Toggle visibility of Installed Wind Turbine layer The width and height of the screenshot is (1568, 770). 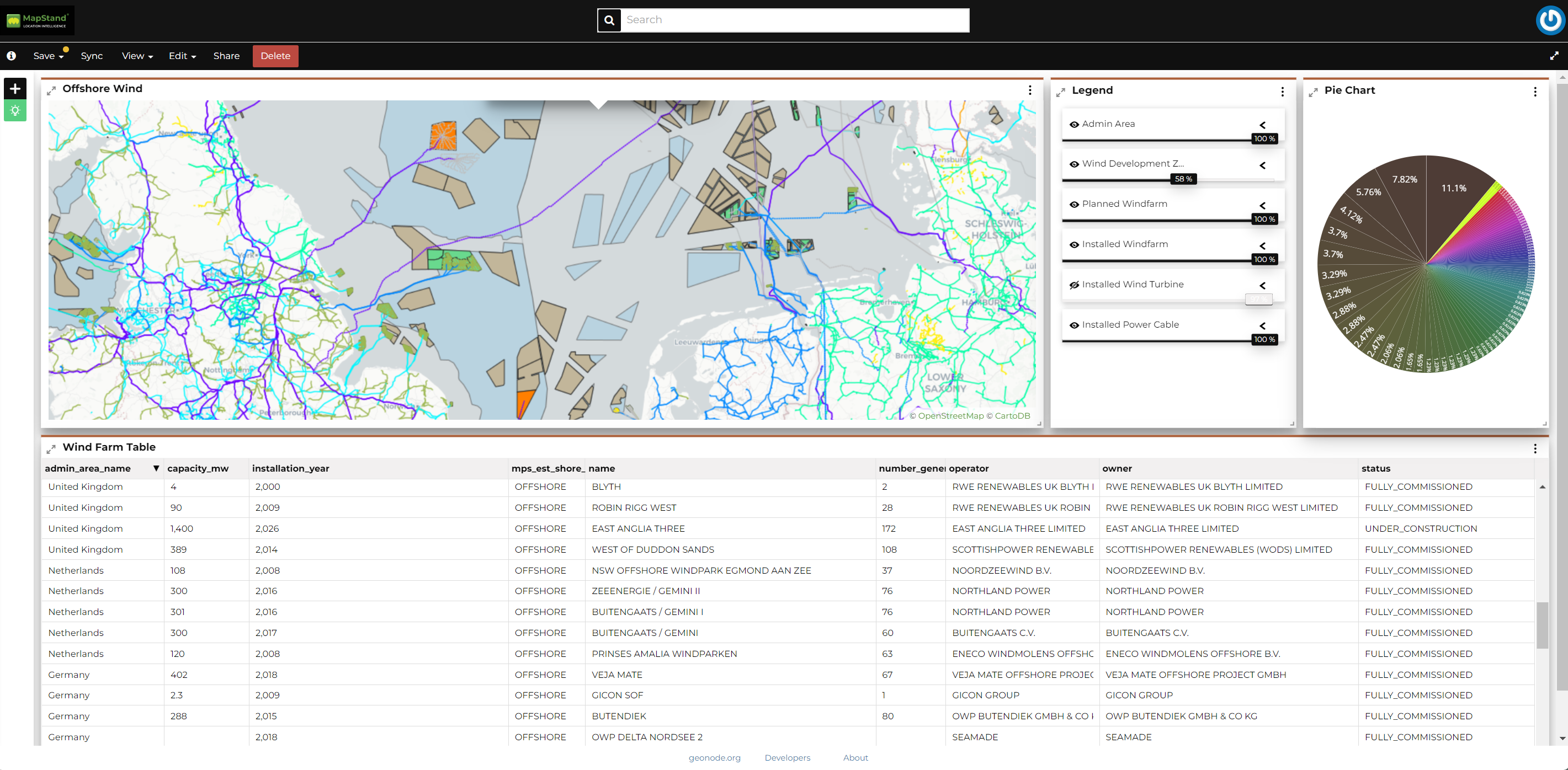(1075, 285)
